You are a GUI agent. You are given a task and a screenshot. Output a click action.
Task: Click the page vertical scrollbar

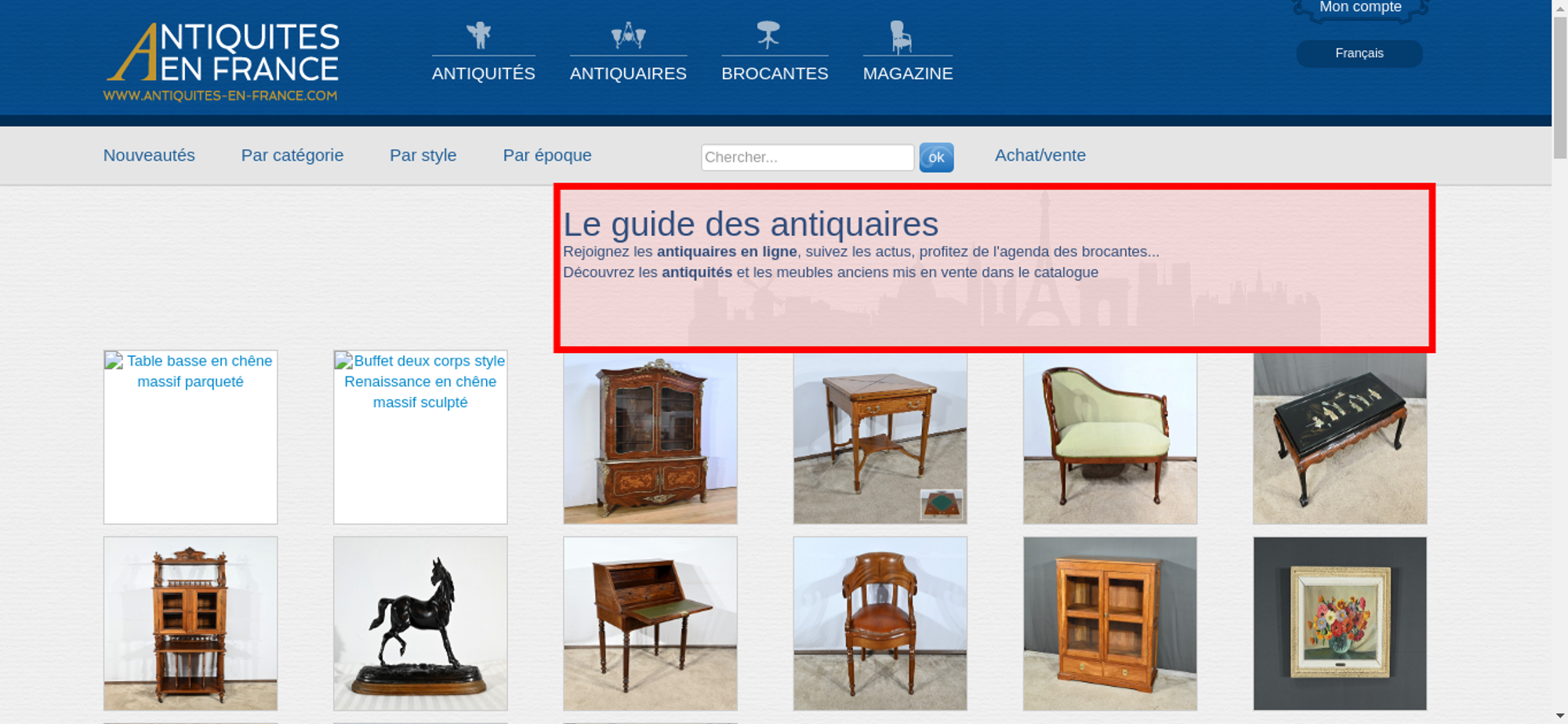1560,362
